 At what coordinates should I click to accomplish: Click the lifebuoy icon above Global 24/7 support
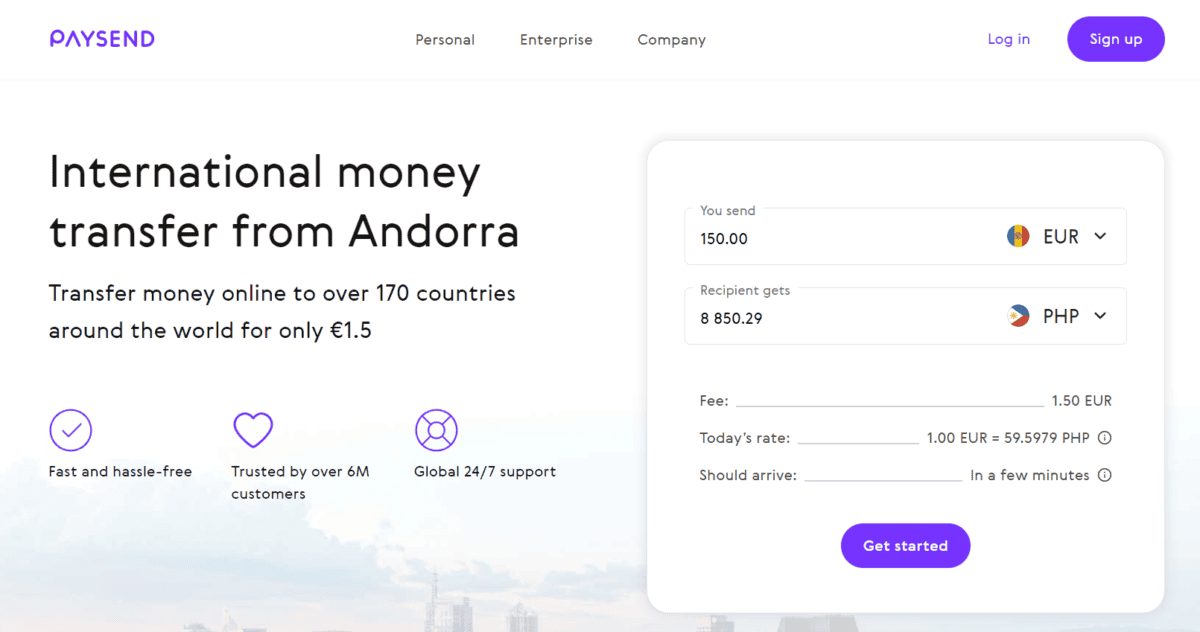436,430
